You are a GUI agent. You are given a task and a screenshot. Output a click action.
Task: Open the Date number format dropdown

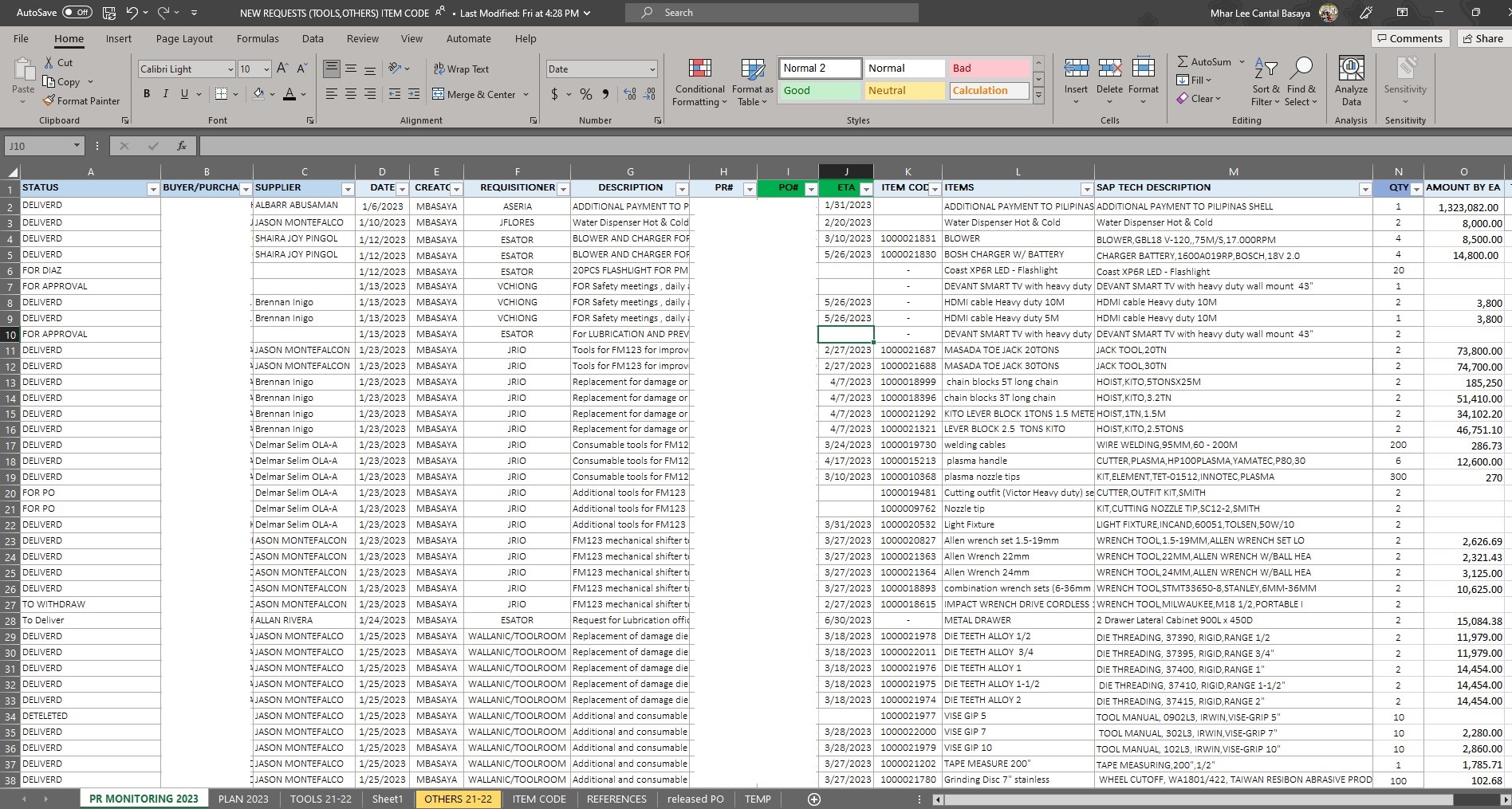[652, 69]
